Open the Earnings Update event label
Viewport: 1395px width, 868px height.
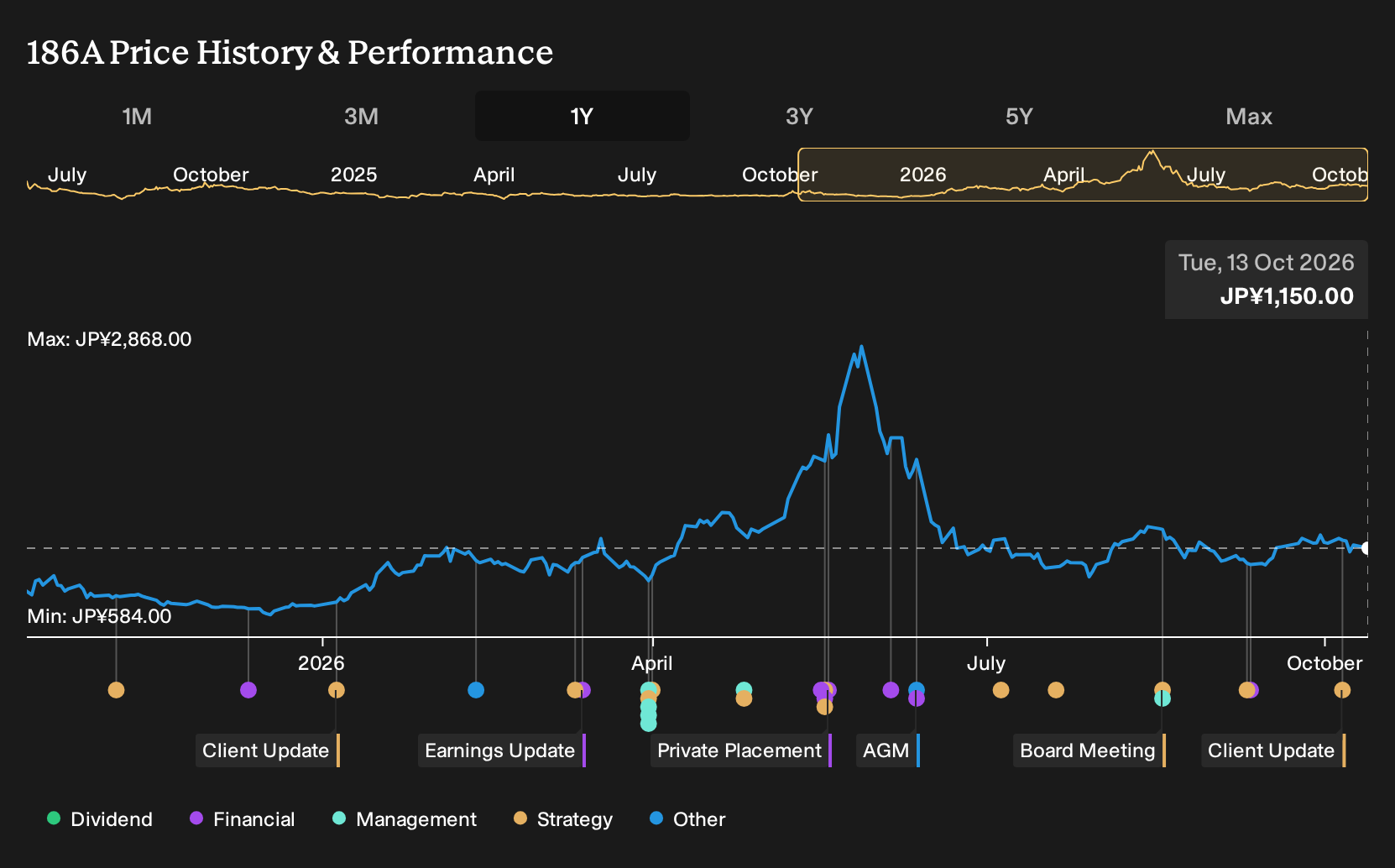click(x=501, y=750)
